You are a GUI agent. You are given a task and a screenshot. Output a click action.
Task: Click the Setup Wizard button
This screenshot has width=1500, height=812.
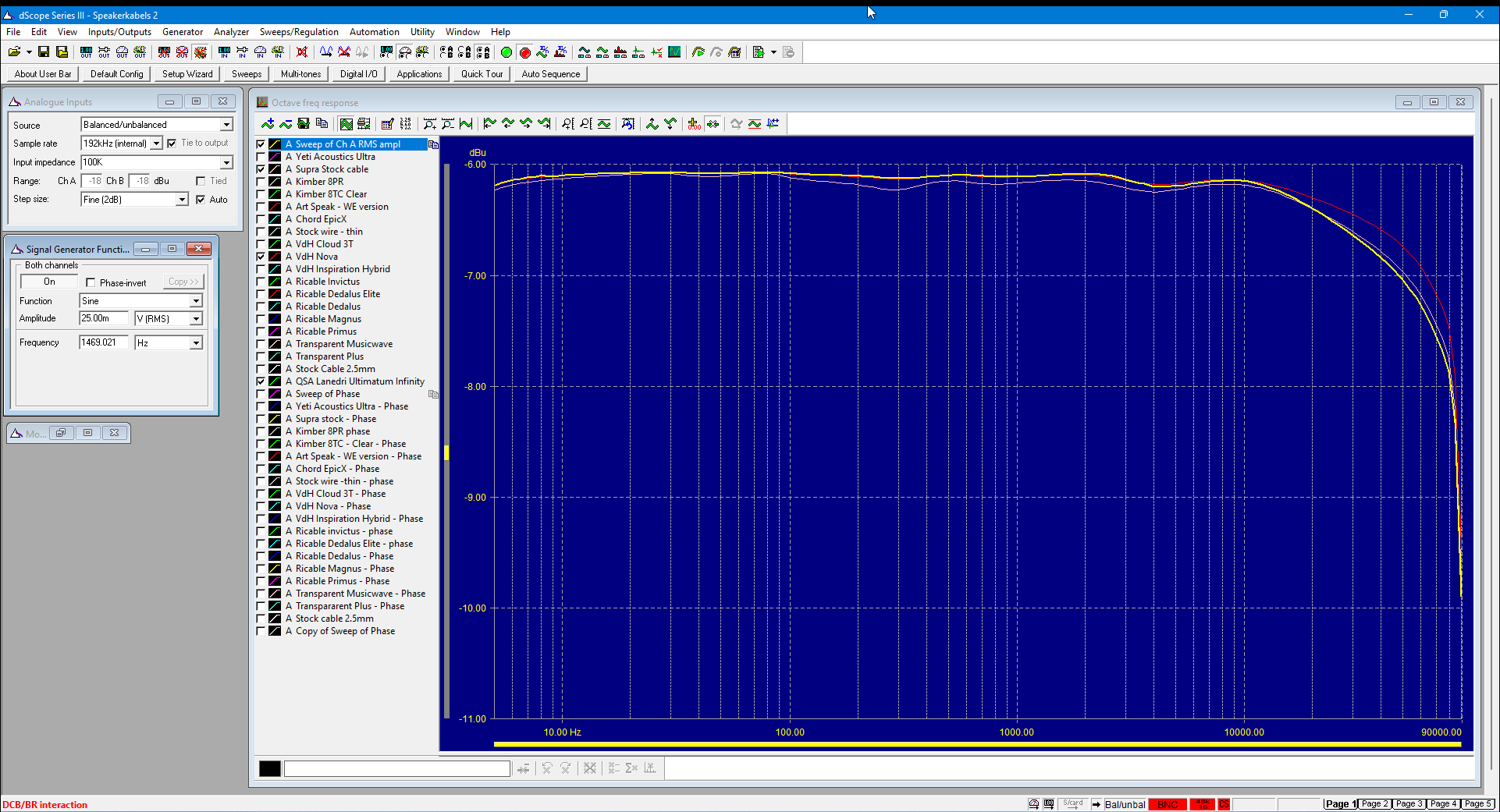click(x=187, y=74)
